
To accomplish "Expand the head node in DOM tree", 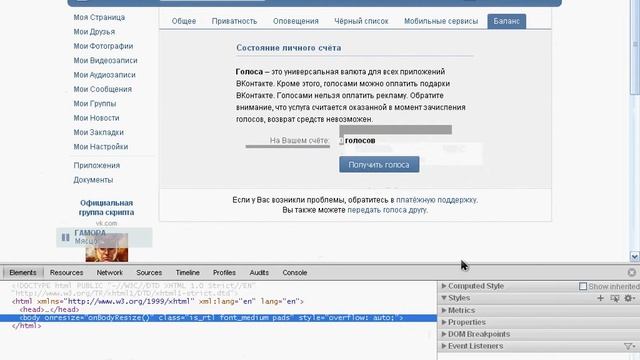I will click(49, 309).
